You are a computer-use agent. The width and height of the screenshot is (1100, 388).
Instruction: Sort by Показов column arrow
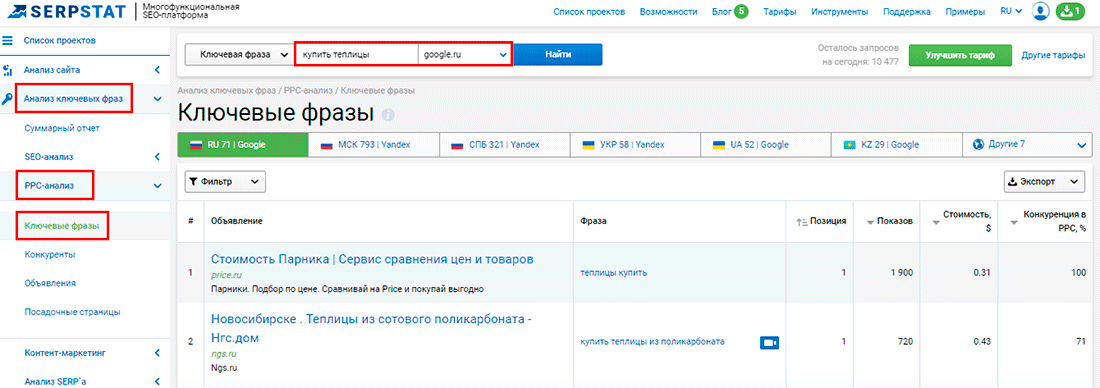coord(871,222)
